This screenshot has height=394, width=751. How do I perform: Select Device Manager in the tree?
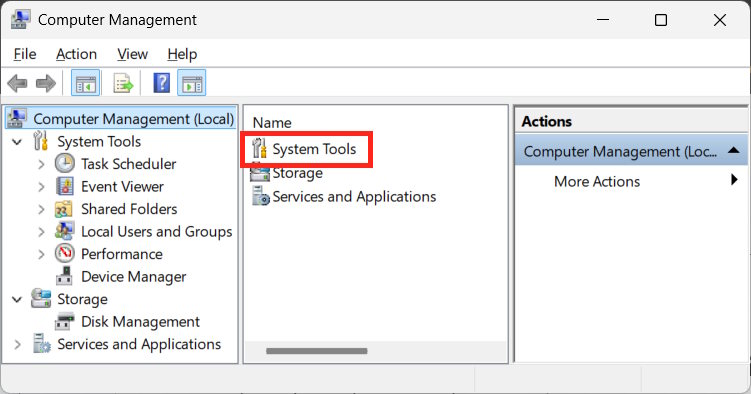(134, 276)
